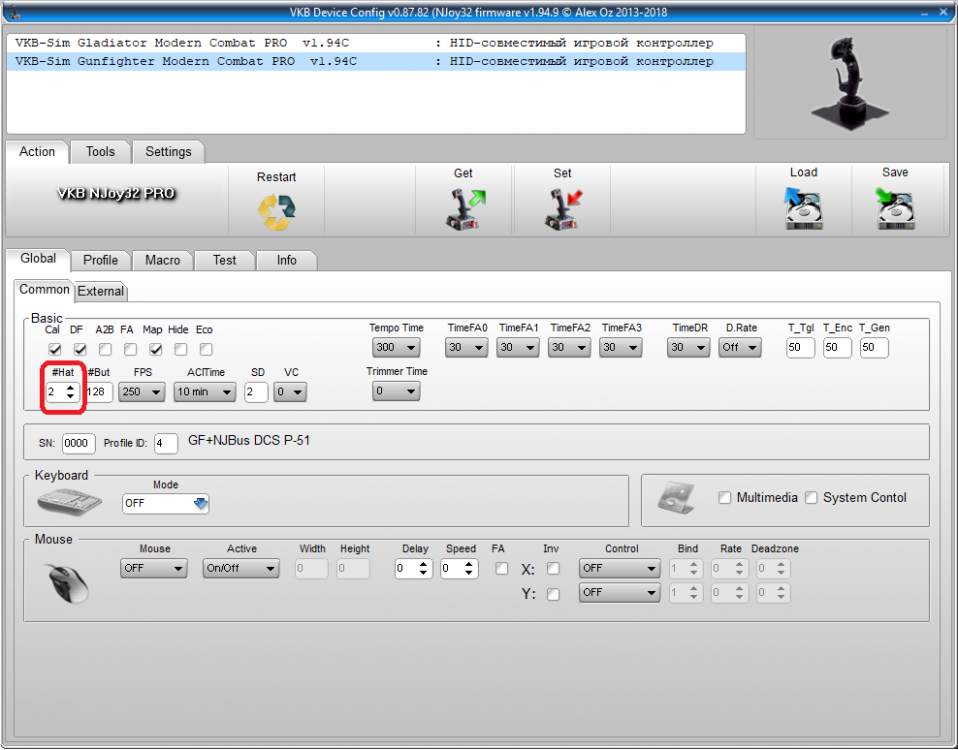The width and height of the screenshot is (958, 750).
Task: Toggle the mouse FA checkbox
Action: [502, 569]
